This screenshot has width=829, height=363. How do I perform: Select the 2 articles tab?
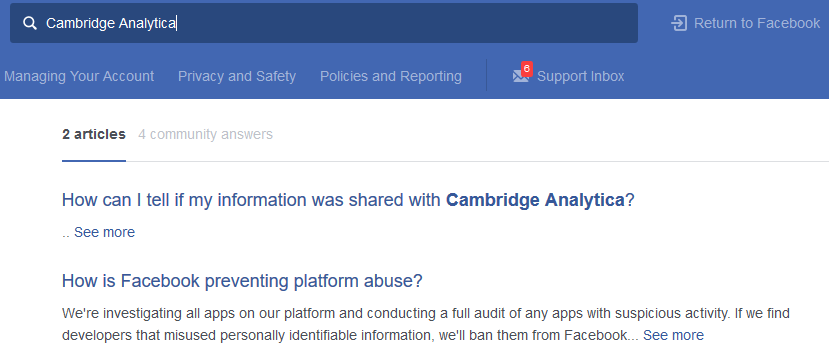(94, 134)
